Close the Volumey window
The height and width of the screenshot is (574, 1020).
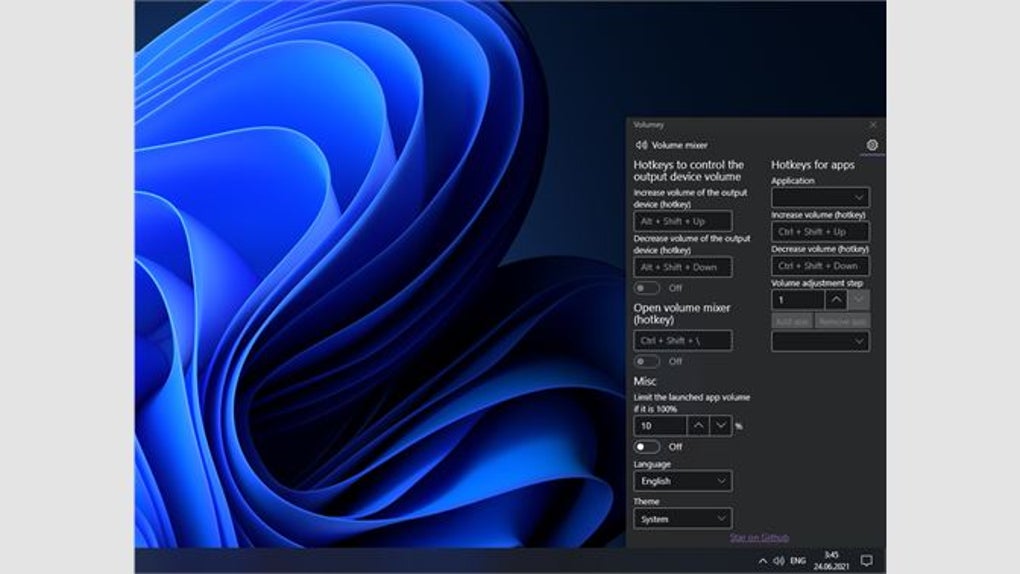tap(873, 124)
